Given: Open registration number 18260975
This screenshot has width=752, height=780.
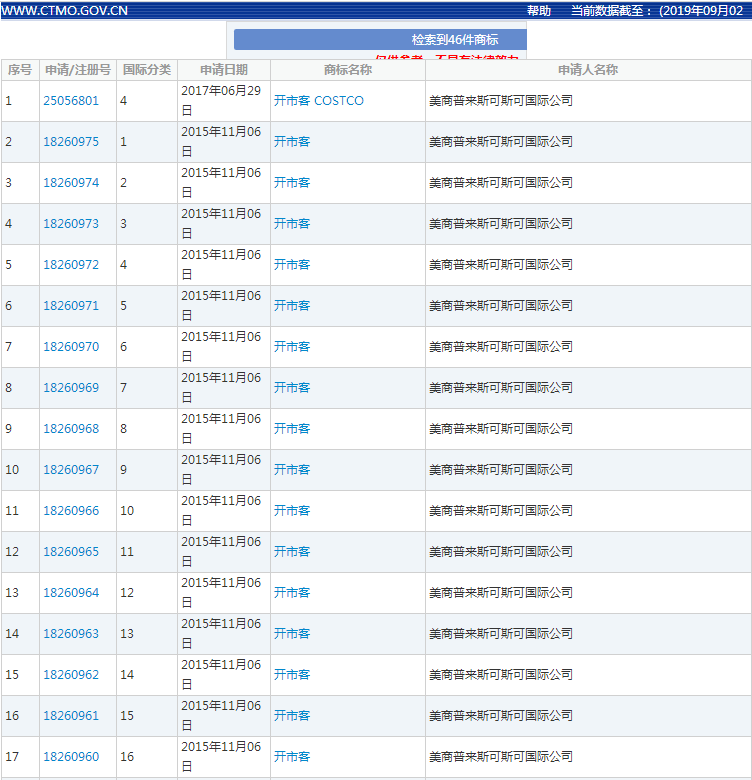Looking at the screenshot, I should click(71, 142).
